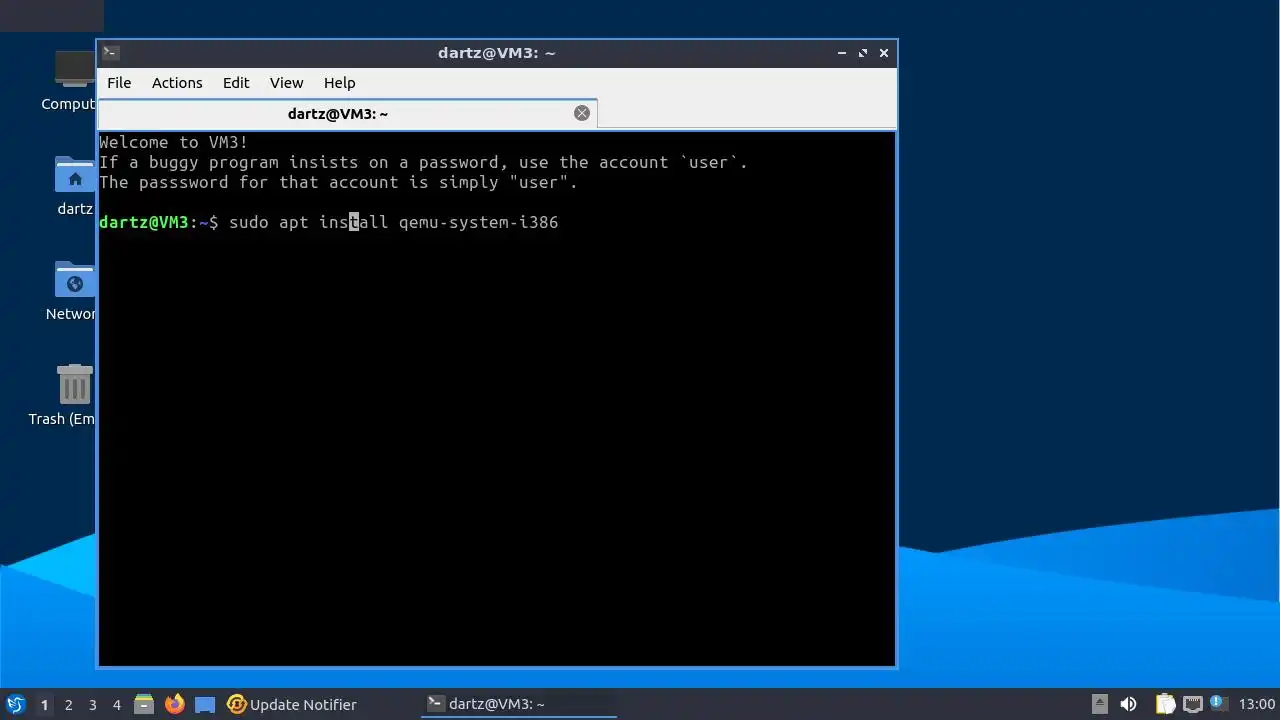Click the update notification tray icon
Viewport: 1280px width, 720px height.
1218,703
